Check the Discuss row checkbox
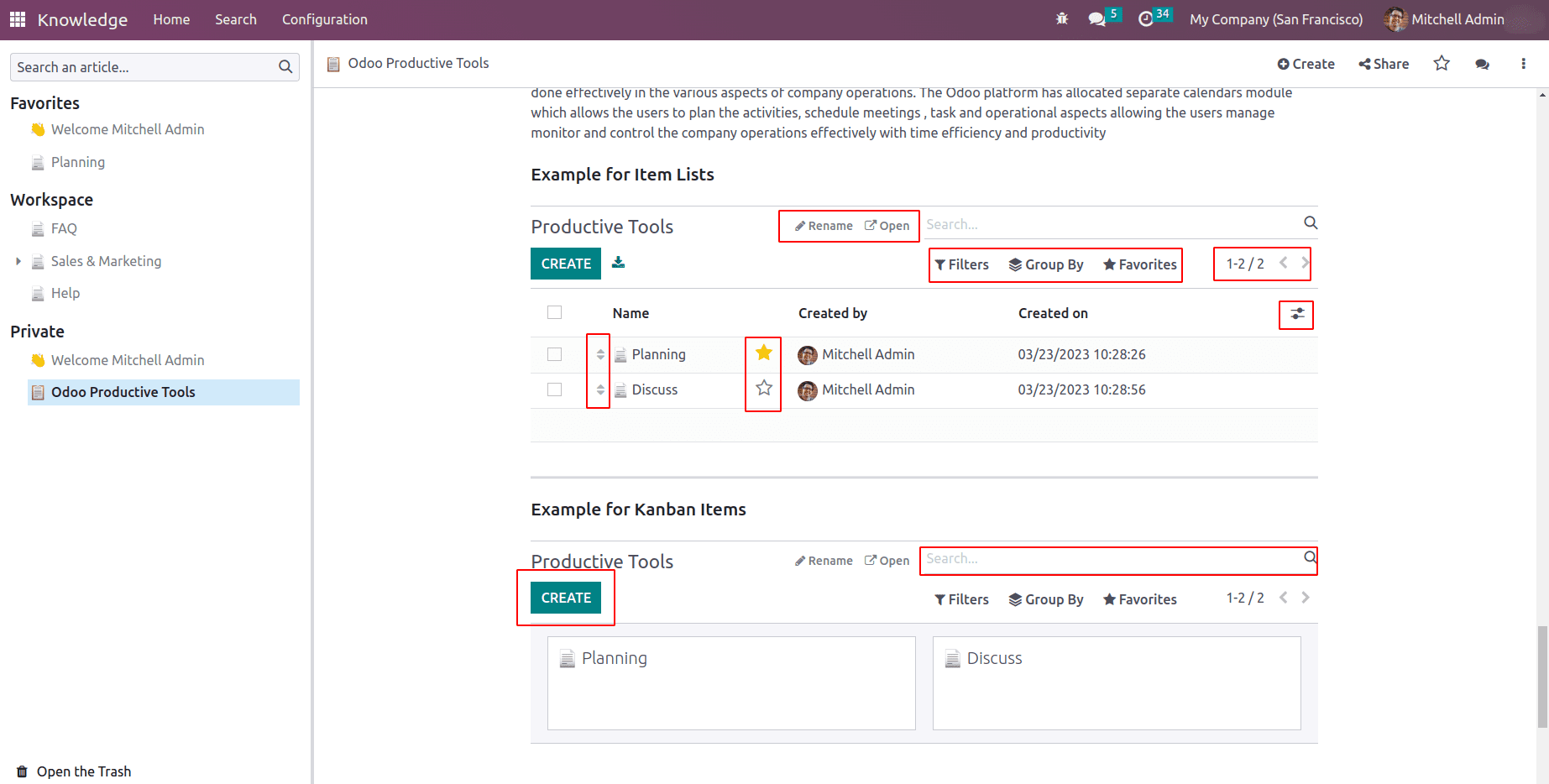The image size is (1549, 784). pyautogui.click(x=554, y=389)
